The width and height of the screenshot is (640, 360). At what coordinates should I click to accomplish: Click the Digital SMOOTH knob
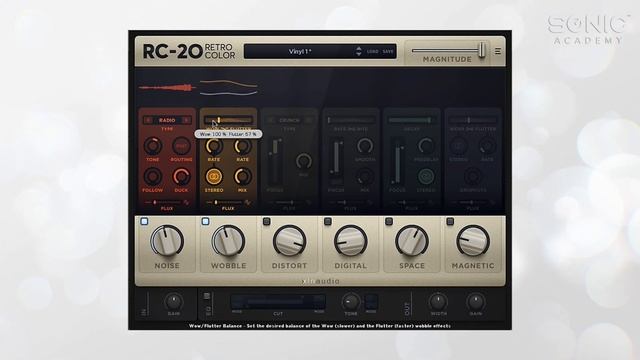pyautogui.click(x=365, y=146)
